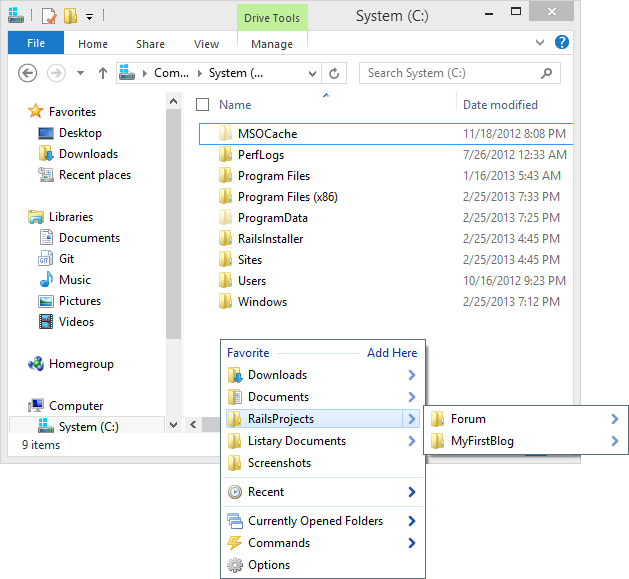Open Currently Opened Folders submenu
Image resolution: width=629 pixels, height=579 pixels.
[x=323, y=521]
